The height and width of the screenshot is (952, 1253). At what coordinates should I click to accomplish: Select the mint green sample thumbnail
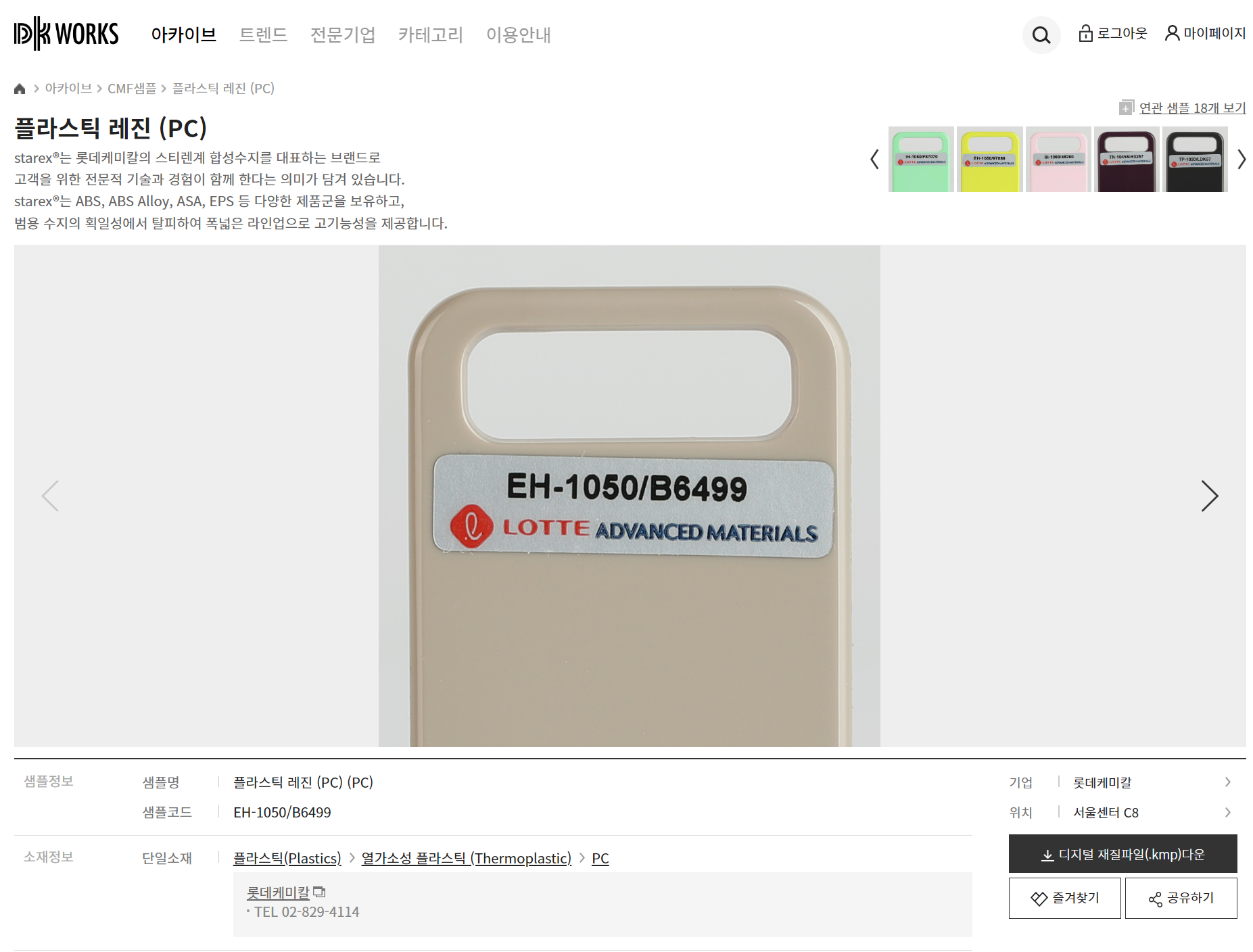coord(921,160)
